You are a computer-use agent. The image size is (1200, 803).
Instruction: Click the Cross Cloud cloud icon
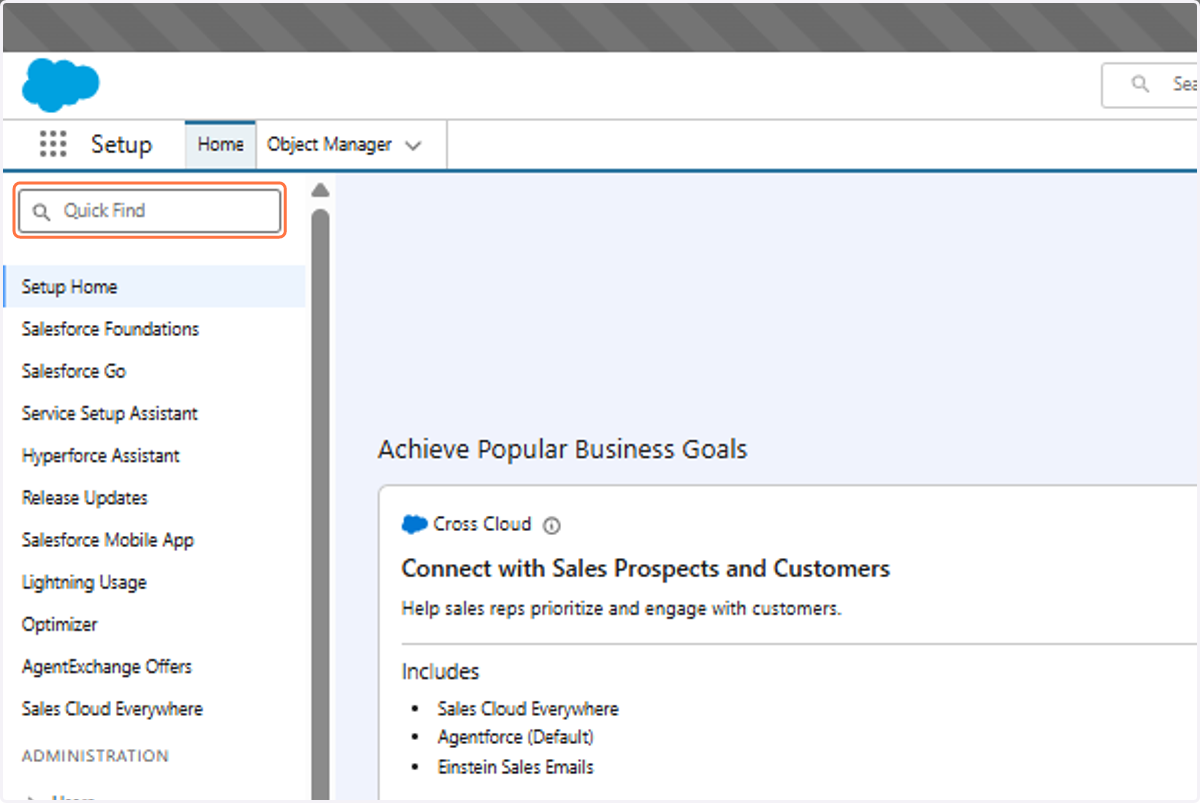(x=415, y=525)
